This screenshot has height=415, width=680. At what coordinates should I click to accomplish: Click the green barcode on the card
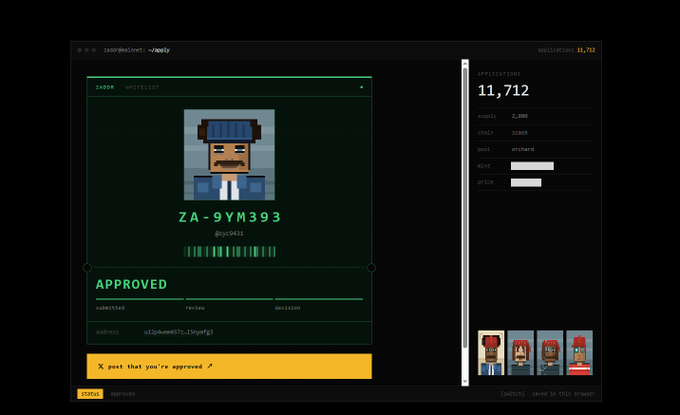point(229,252)
